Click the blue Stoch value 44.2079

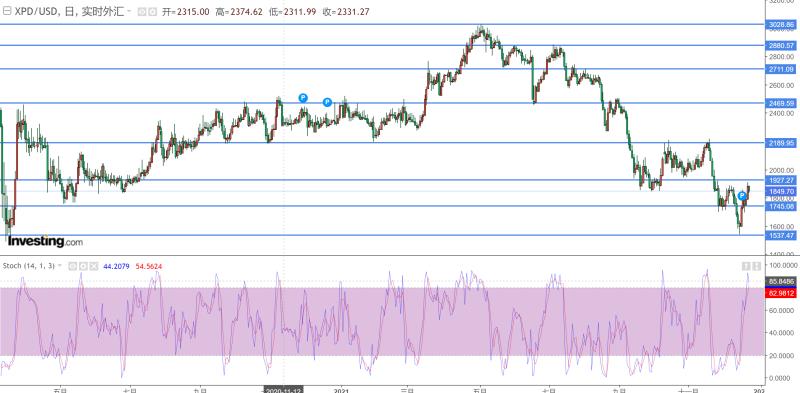coord(116,266)
